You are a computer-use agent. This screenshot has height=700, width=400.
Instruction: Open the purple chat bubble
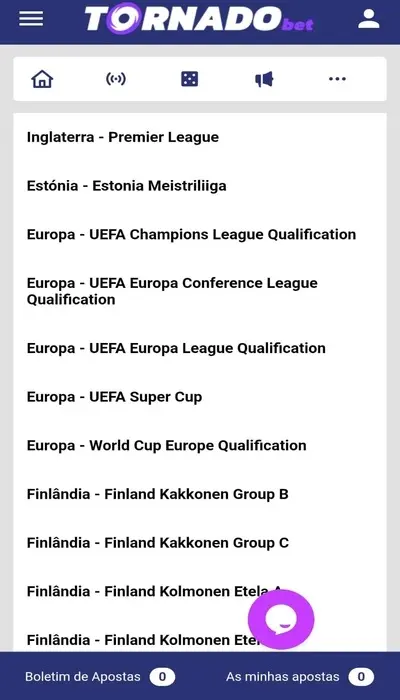(x=281, y=619)
